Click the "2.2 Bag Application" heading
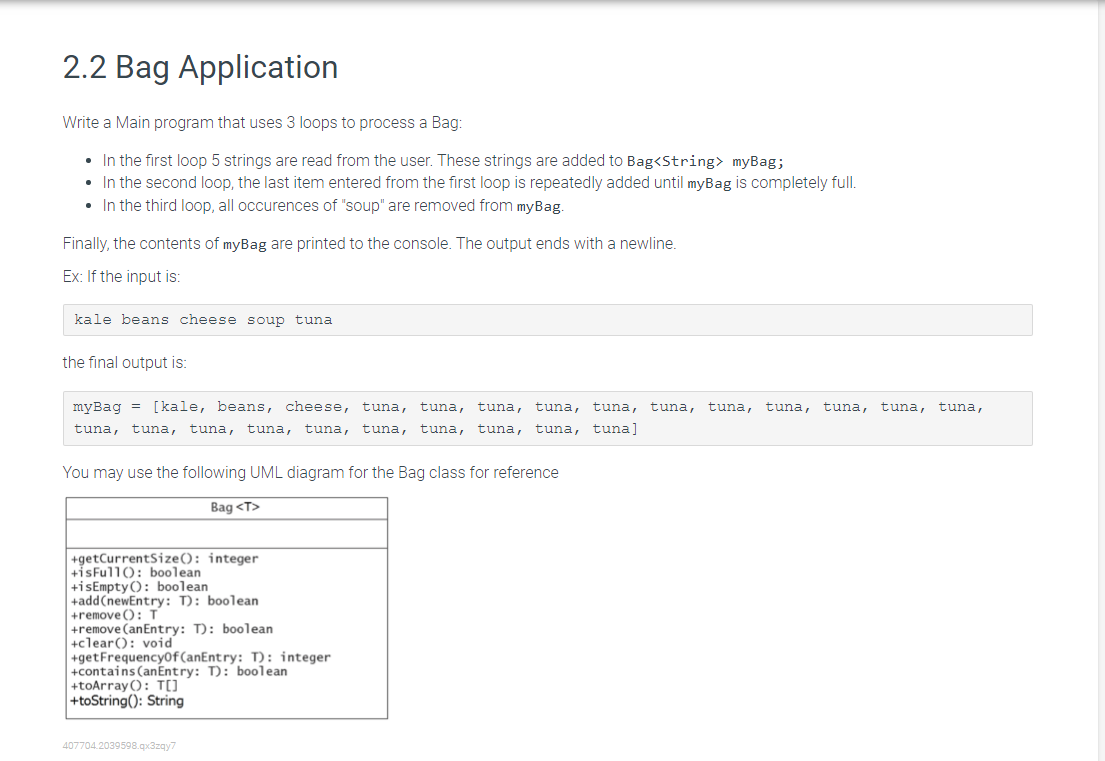Viewport: 1105px width, 761px height. (199, 67)
